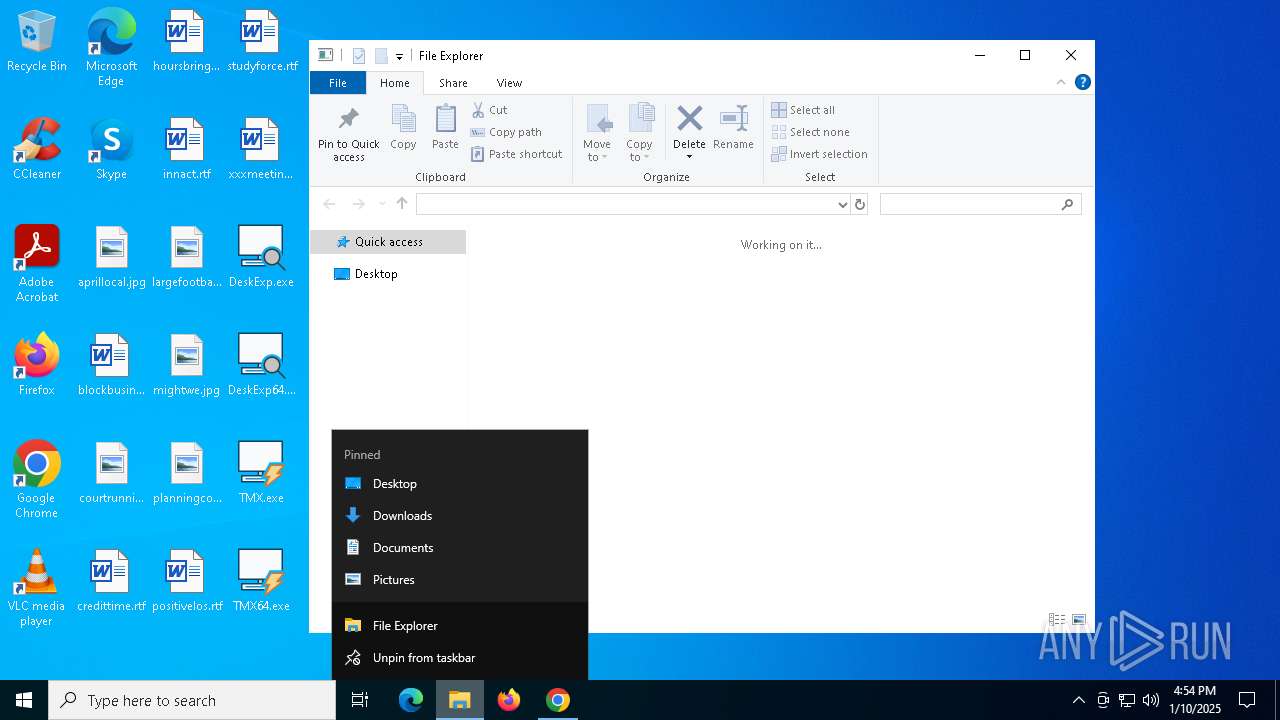
Task: Open the recent locations dropdown
Action: click(x=382, y=204)
